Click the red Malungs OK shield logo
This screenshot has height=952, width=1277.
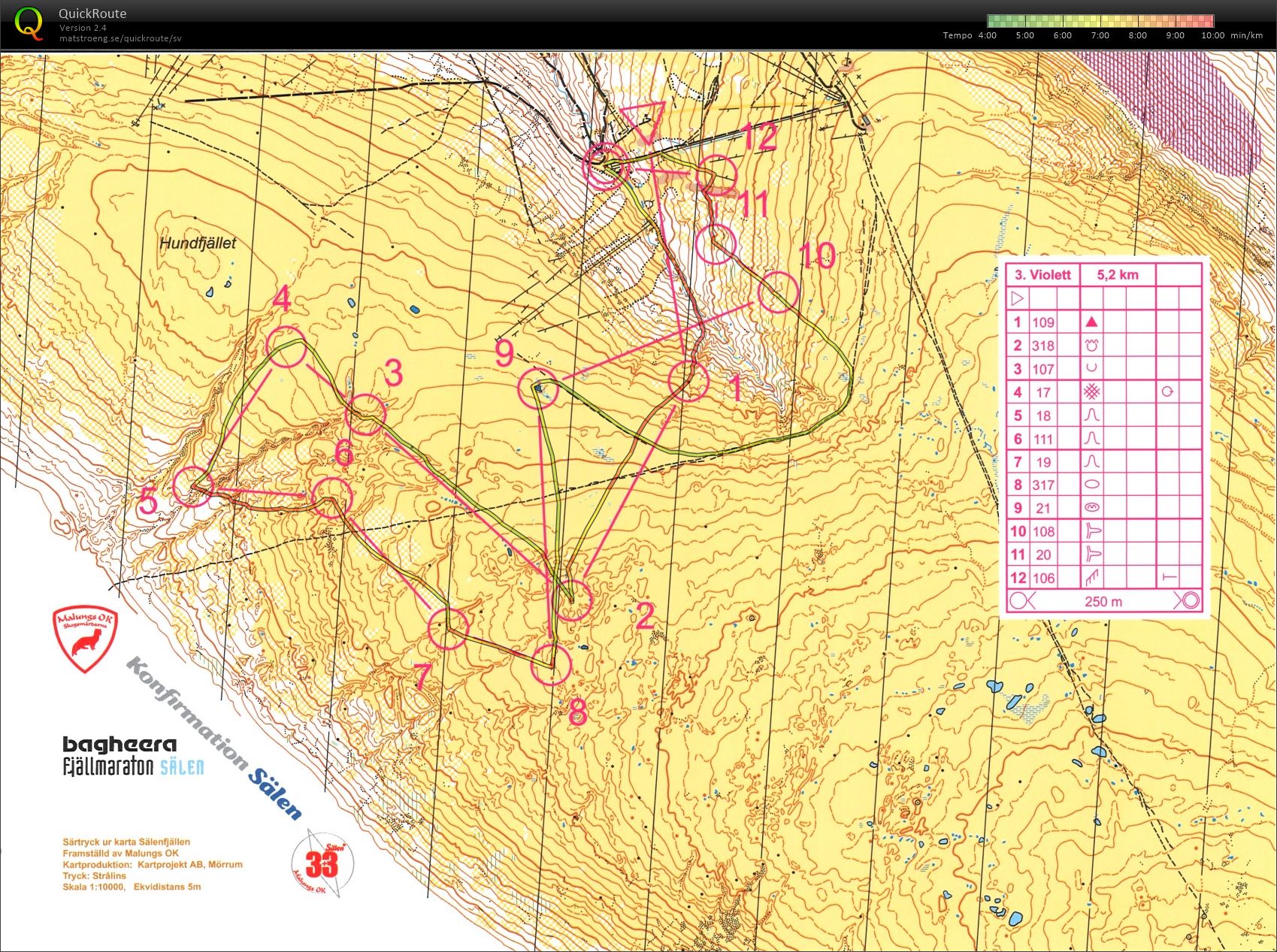(85, 640)
